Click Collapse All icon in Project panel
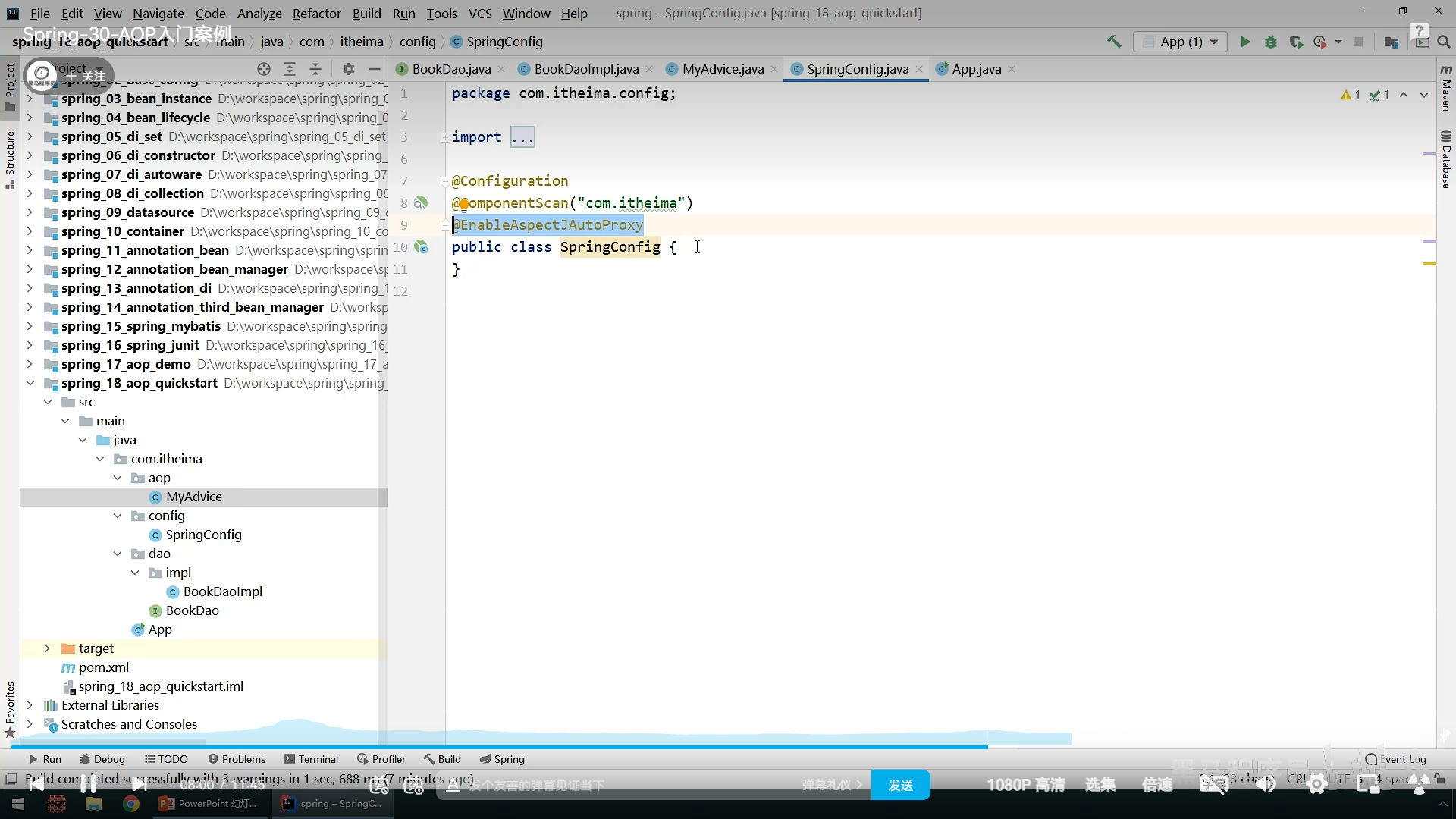This screenshot has height=819, width=1456. pyautogui.click(x=315, y=69)
